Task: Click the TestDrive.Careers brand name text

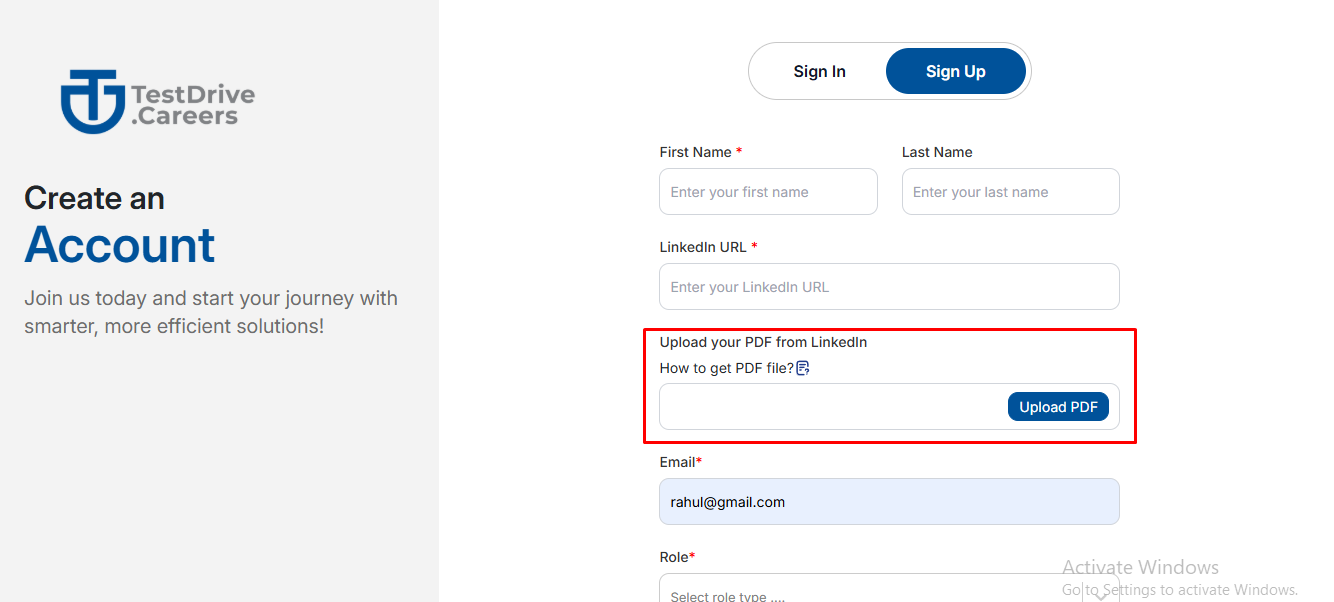Action: click(192, 105)
